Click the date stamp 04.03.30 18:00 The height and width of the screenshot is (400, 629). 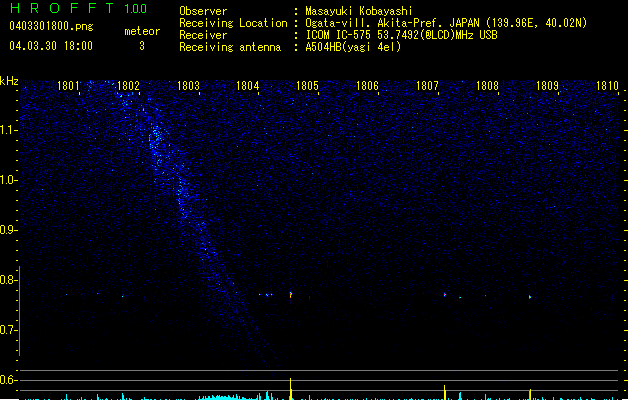pos(51,46)
